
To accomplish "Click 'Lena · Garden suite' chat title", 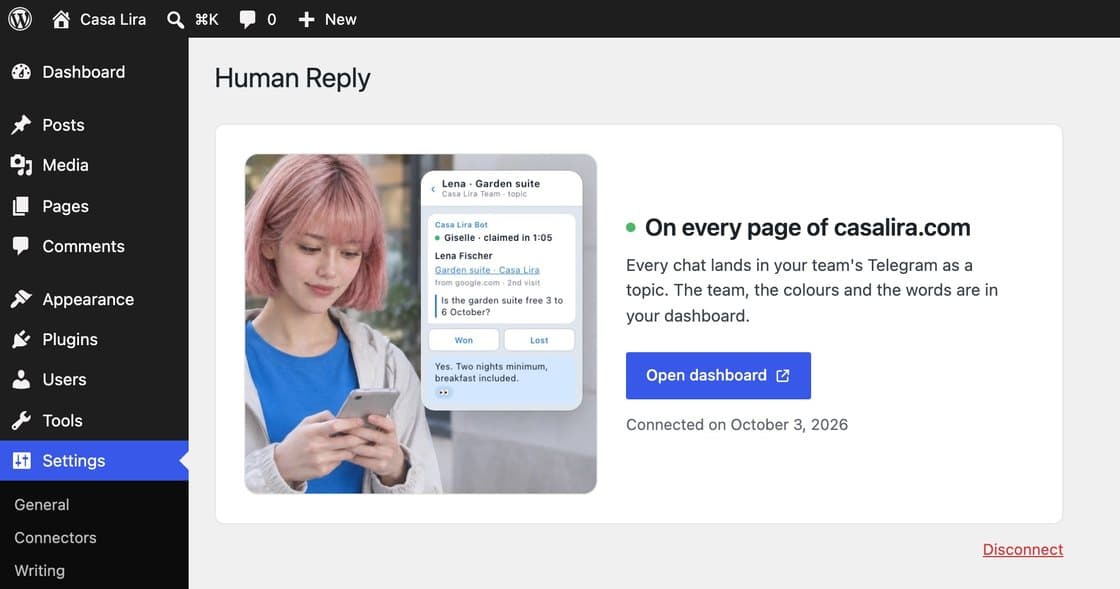I will (x=491, y=183).
